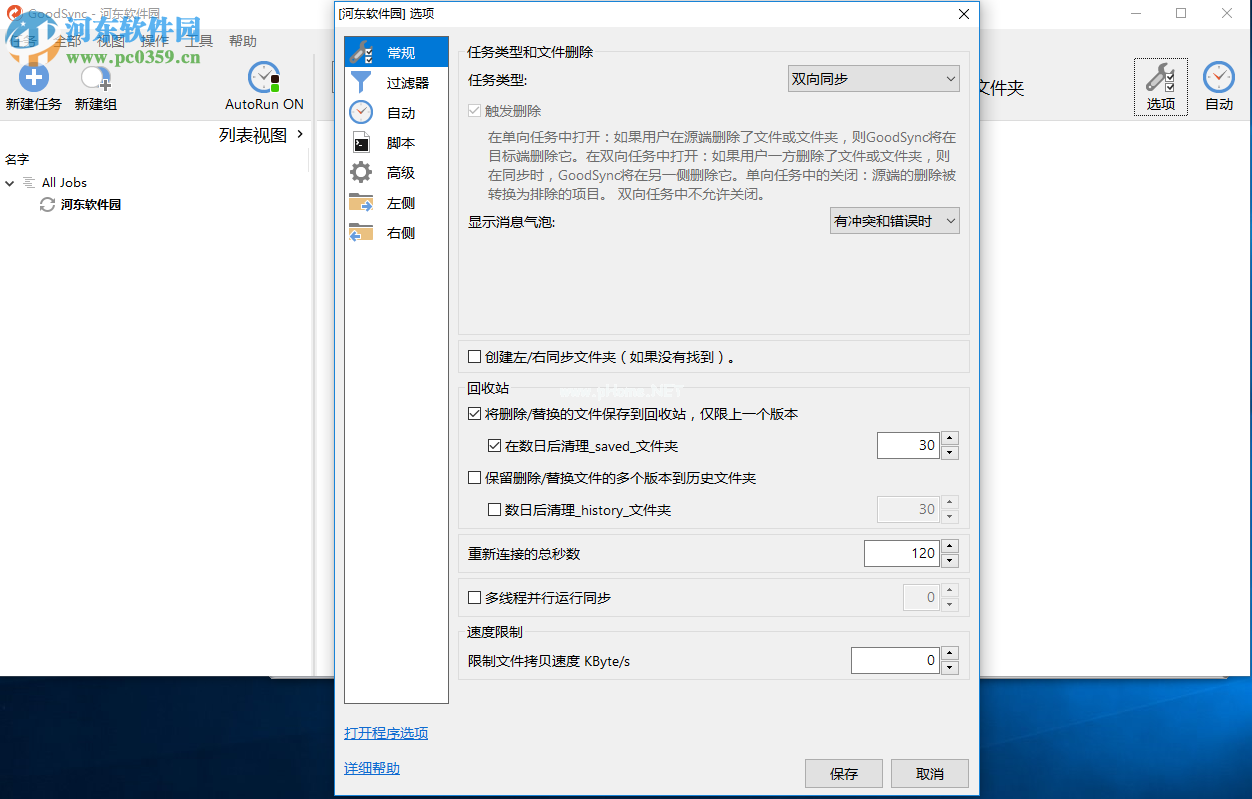Click the 自动 toolbar clock icon at right
Screen dimensions: 1252x799
(x=1218, y=78)
